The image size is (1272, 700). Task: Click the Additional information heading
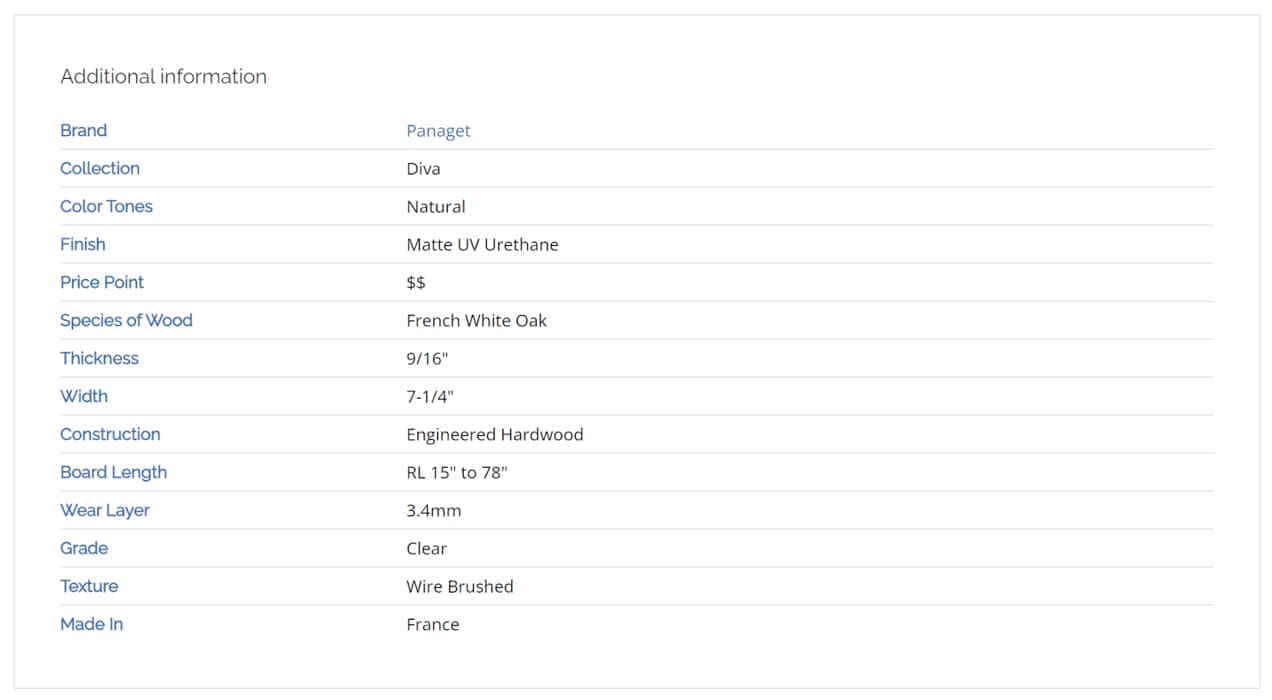tap(163, 77)
